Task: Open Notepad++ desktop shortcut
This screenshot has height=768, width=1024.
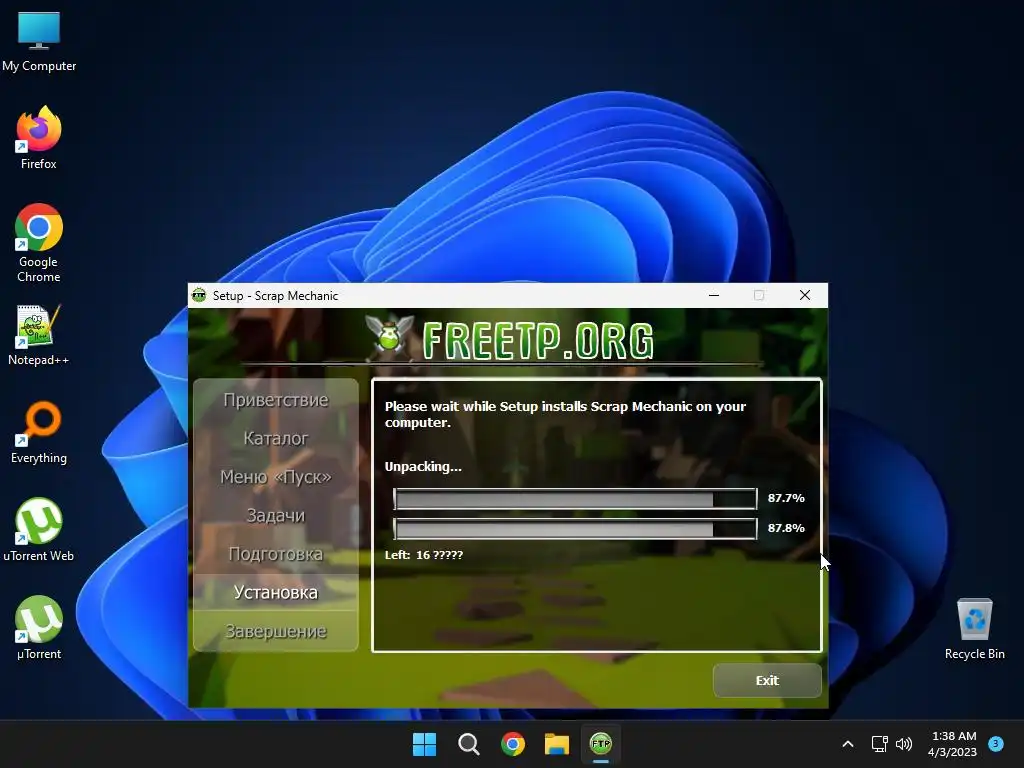Action: click(x=39, y=336)
